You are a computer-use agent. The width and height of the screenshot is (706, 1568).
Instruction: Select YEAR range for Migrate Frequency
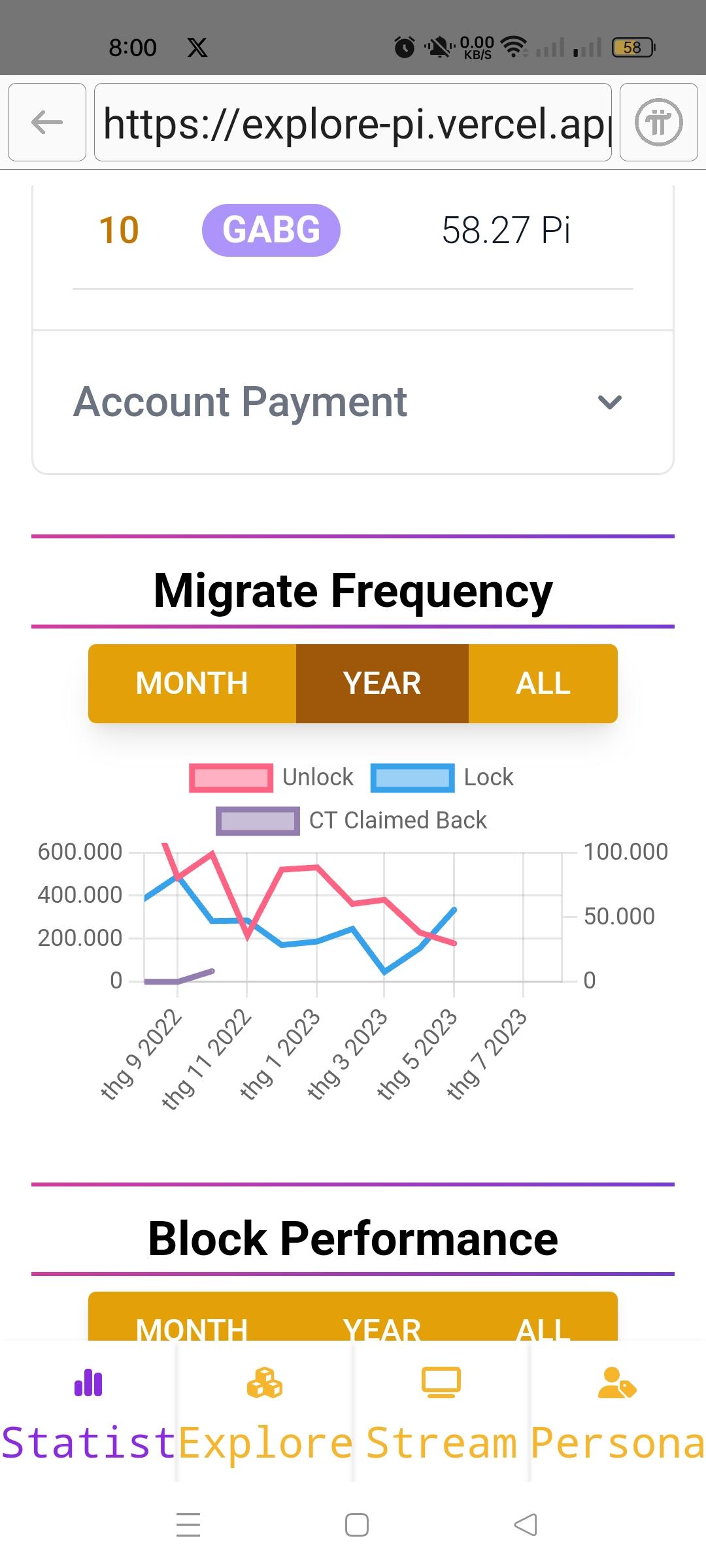[382, 683]
